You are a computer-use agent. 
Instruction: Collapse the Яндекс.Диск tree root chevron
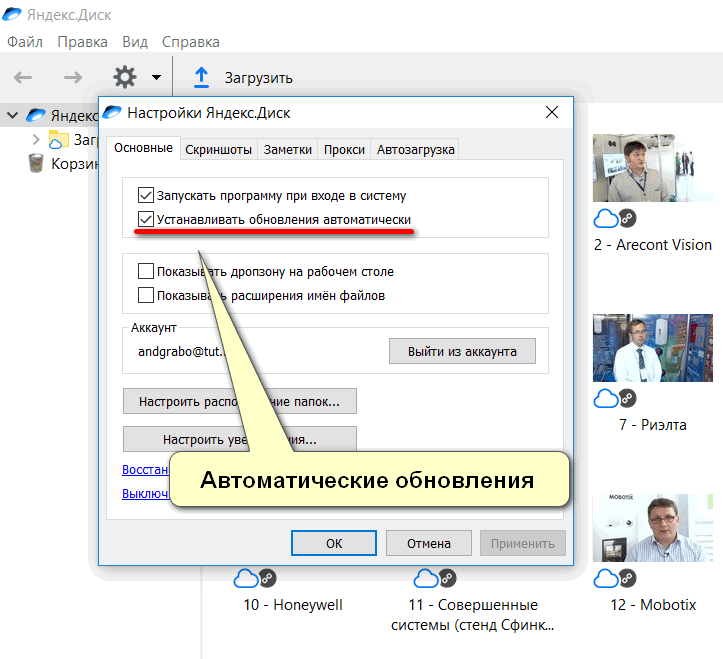(12, 115)
